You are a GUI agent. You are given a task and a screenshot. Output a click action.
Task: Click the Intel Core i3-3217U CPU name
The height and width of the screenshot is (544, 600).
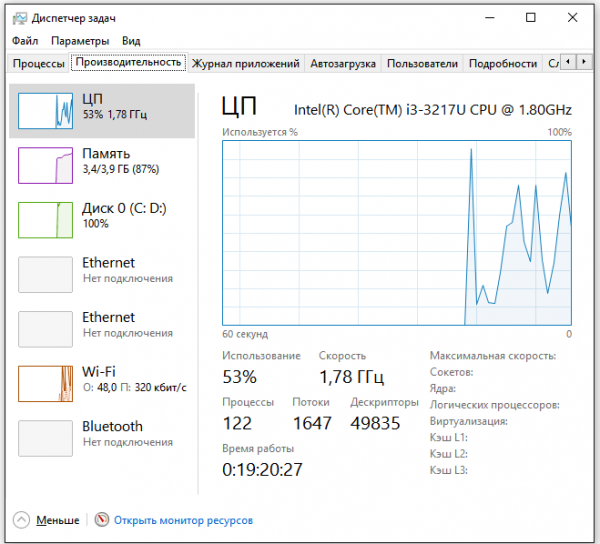[433, 110]
